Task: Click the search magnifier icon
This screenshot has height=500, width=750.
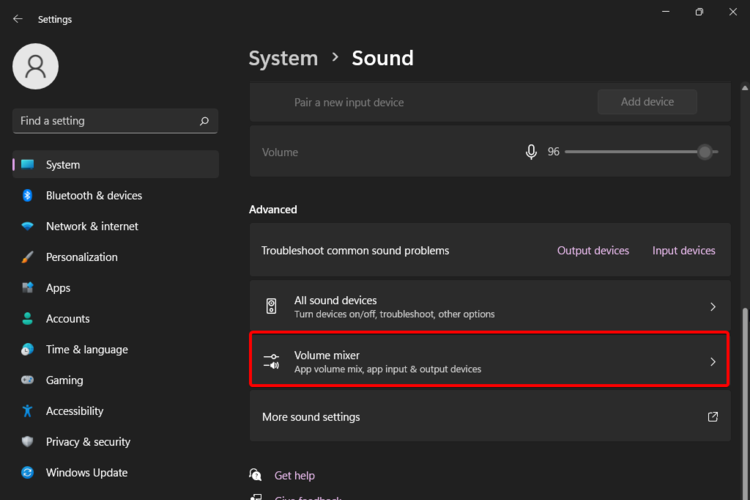Action: (x=204, y=121)
